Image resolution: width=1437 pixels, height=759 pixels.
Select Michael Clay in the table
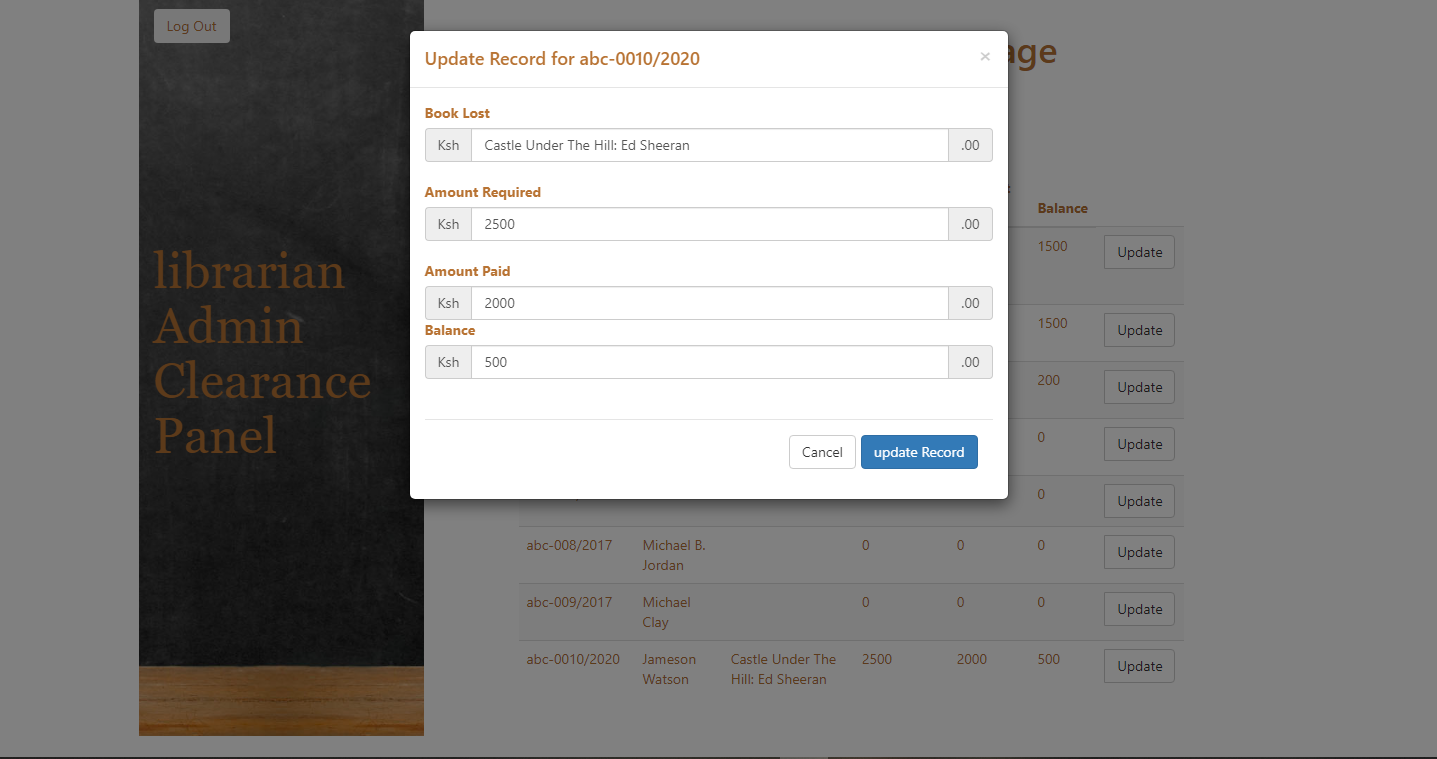coord(666,612)
